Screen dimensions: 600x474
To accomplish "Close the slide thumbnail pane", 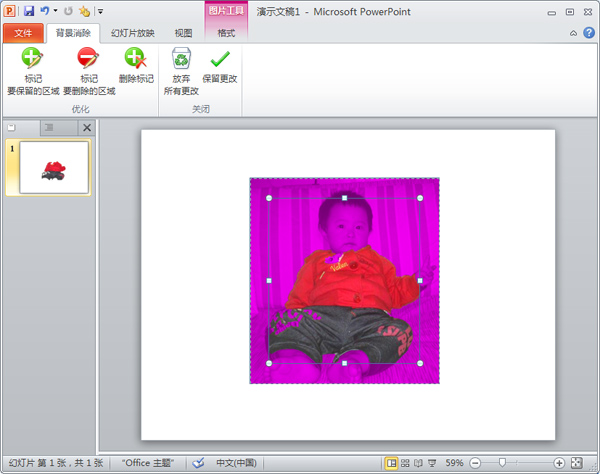I will click(87, 128).
